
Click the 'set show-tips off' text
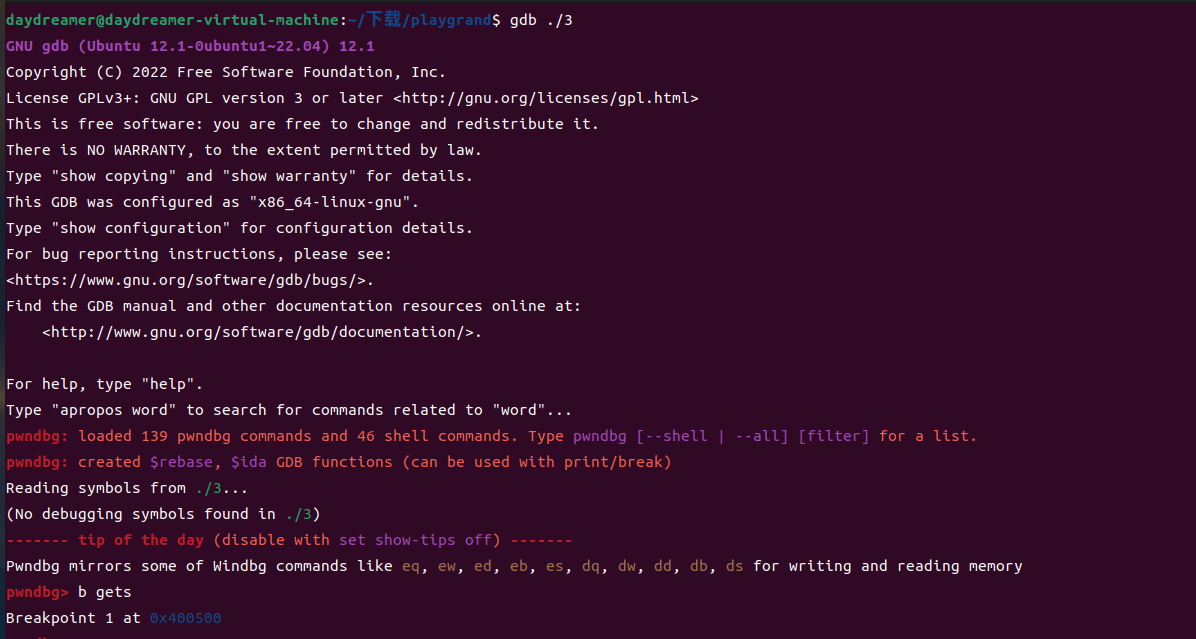click(x=415, y=541)
